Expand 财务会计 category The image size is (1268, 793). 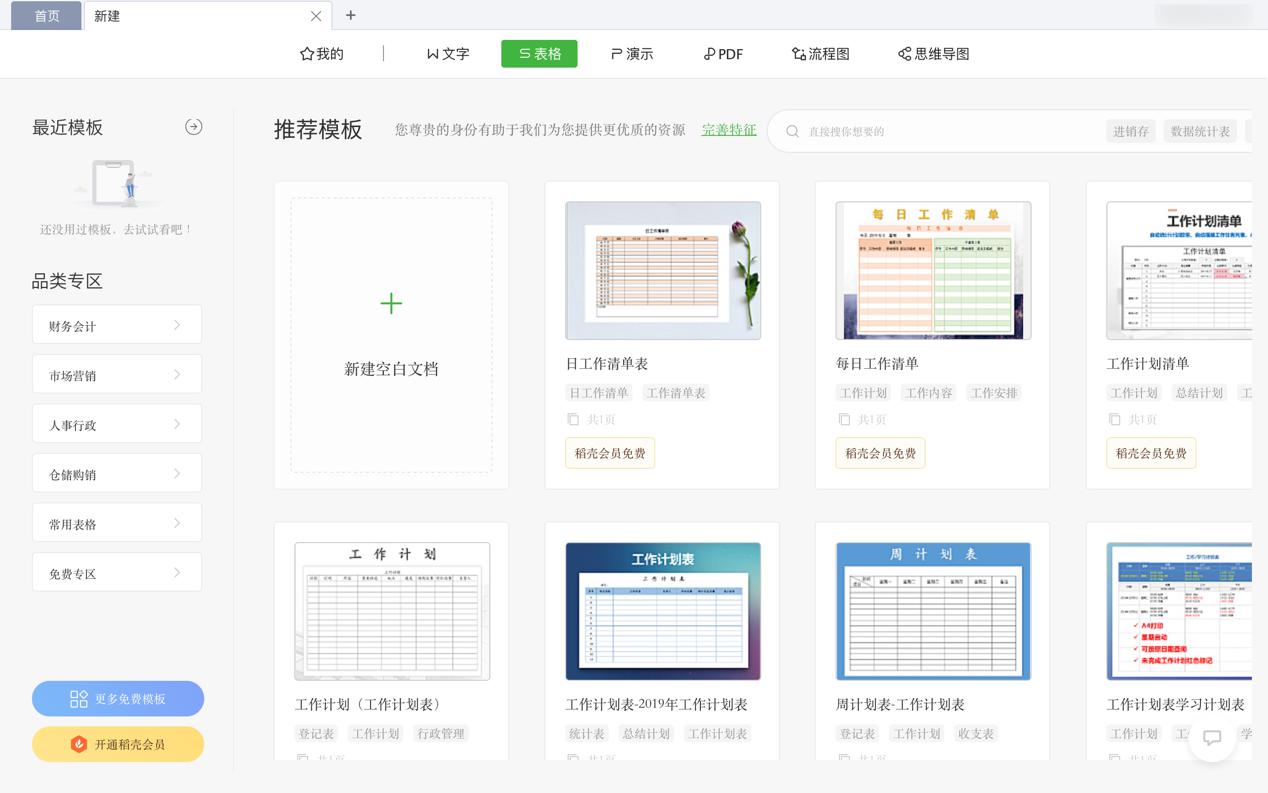[117, 325]
